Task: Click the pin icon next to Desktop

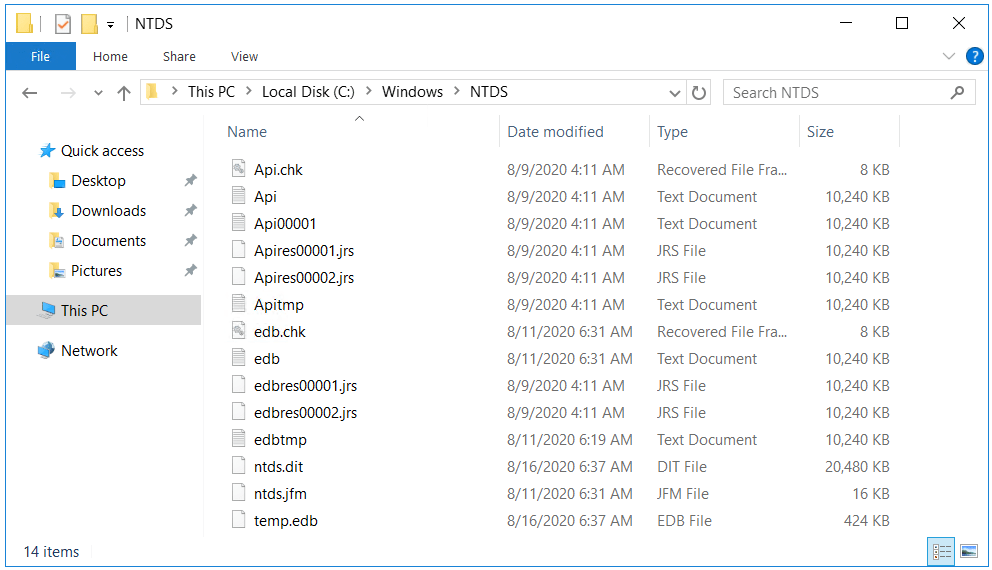Action: (190, 180)
